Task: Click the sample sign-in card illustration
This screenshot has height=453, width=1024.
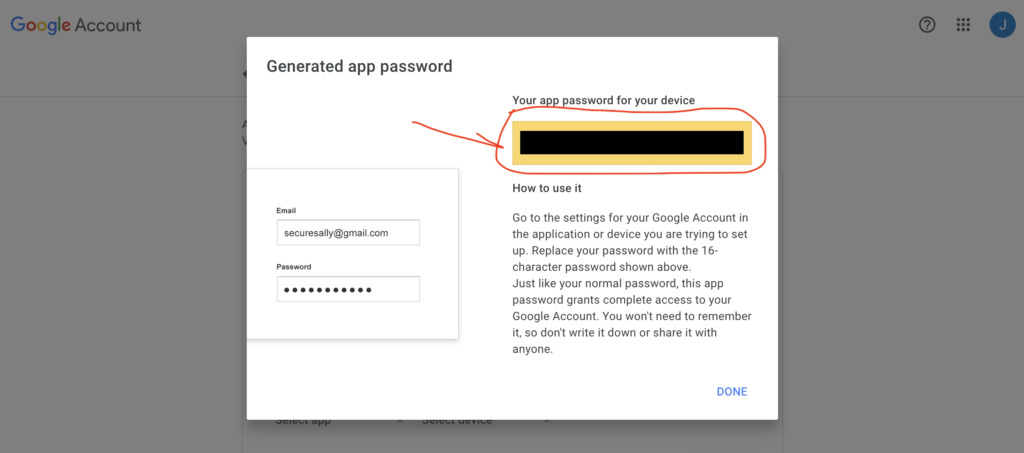Action: click(352, 320)
